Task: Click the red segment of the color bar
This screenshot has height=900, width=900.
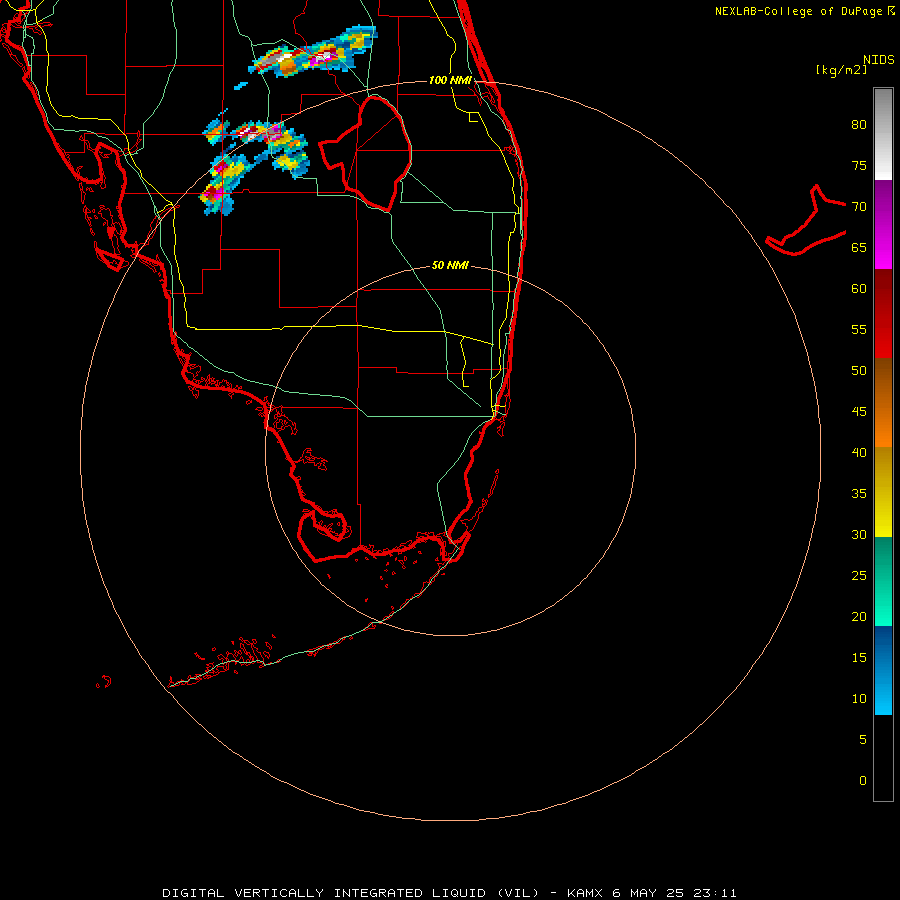Action: click(x=883, y=313)
